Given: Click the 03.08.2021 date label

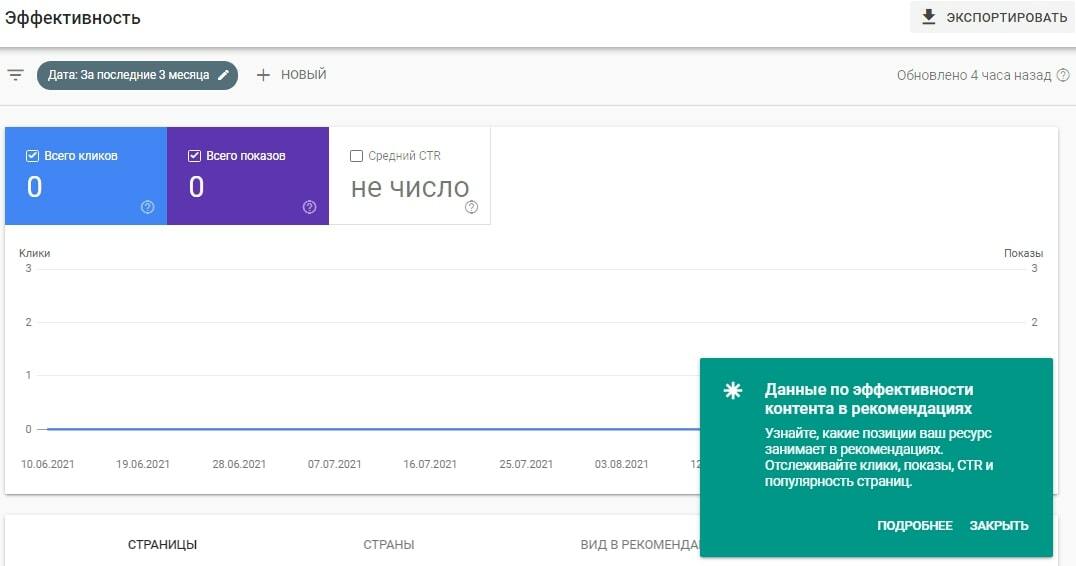Looking at the screenshot, I should [x=621, y=464].
